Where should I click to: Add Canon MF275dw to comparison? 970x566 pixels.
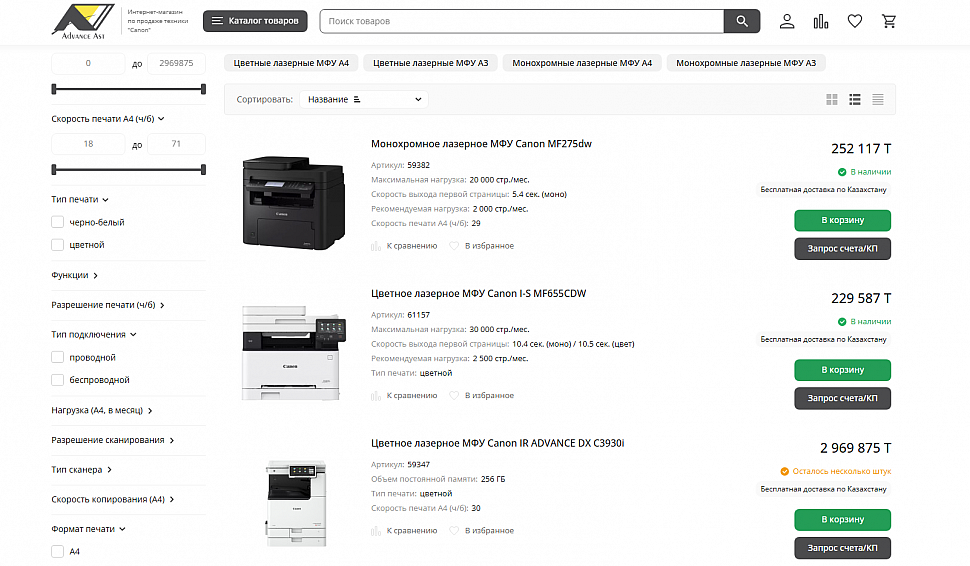[404, 246]
